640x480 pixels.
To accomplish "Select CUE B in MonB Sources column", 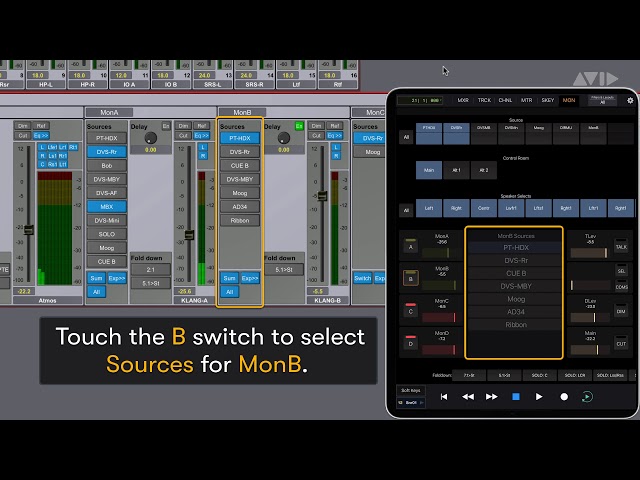I will tap(240, 165).
